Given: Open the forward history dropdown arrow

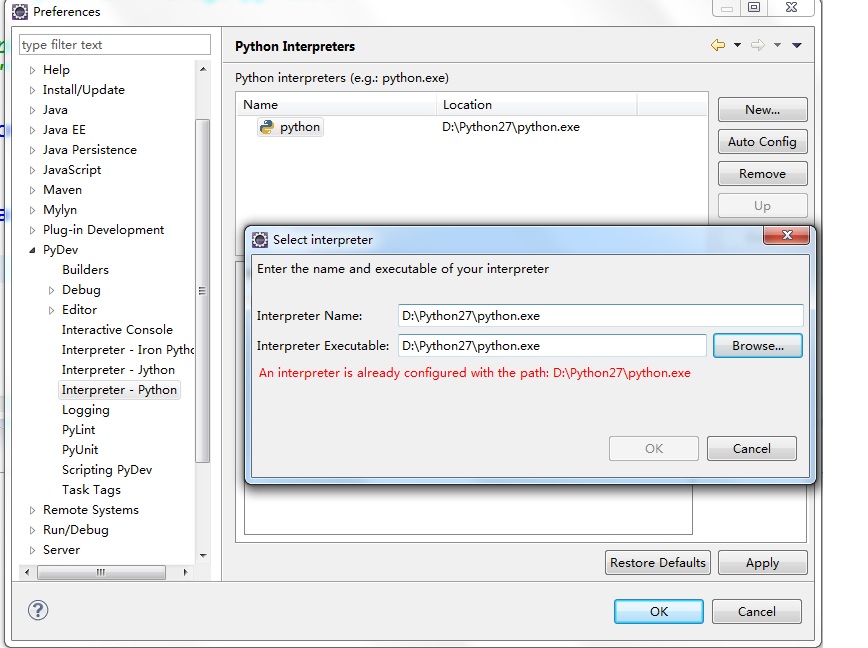Looking at the screenshot, I should [x=777, y=45].
